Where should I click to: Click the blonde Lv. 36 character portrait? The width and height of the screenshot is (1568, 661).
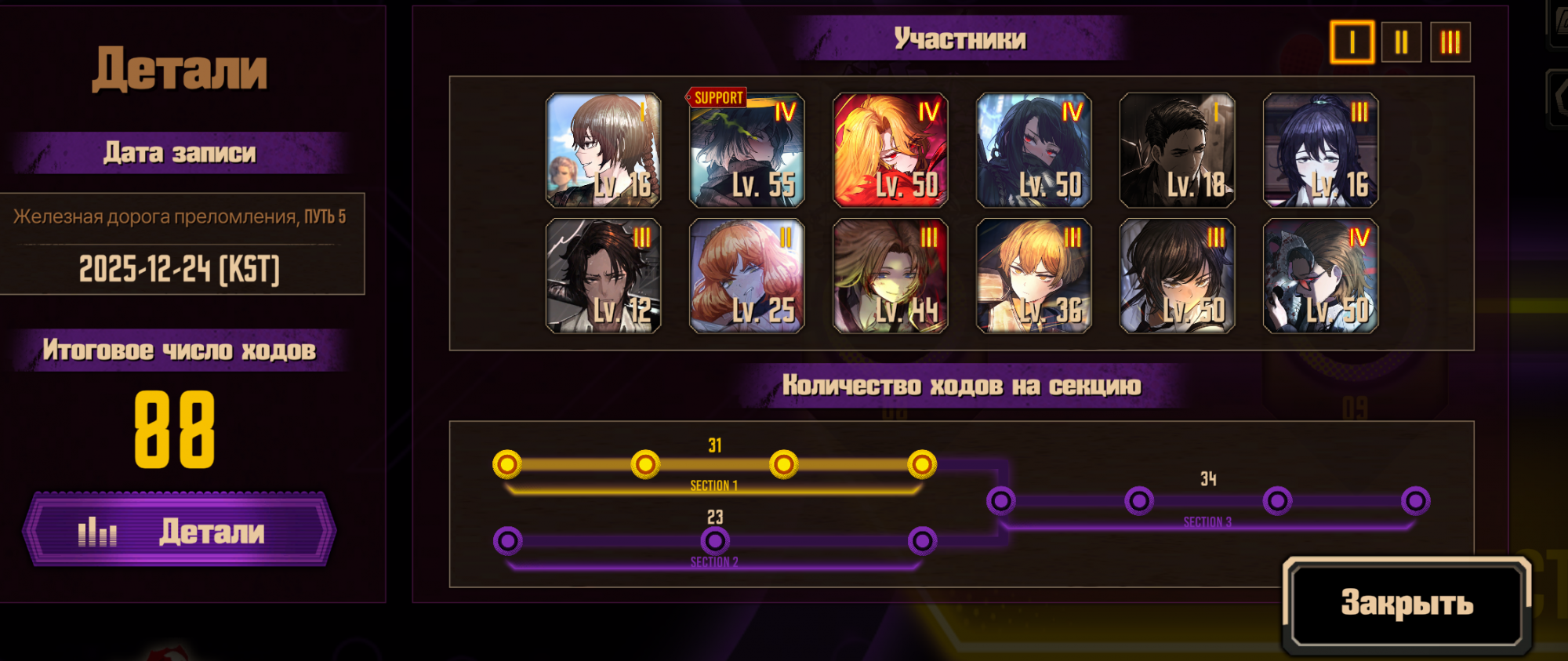pyautogui.click(x=1033, y=276)
